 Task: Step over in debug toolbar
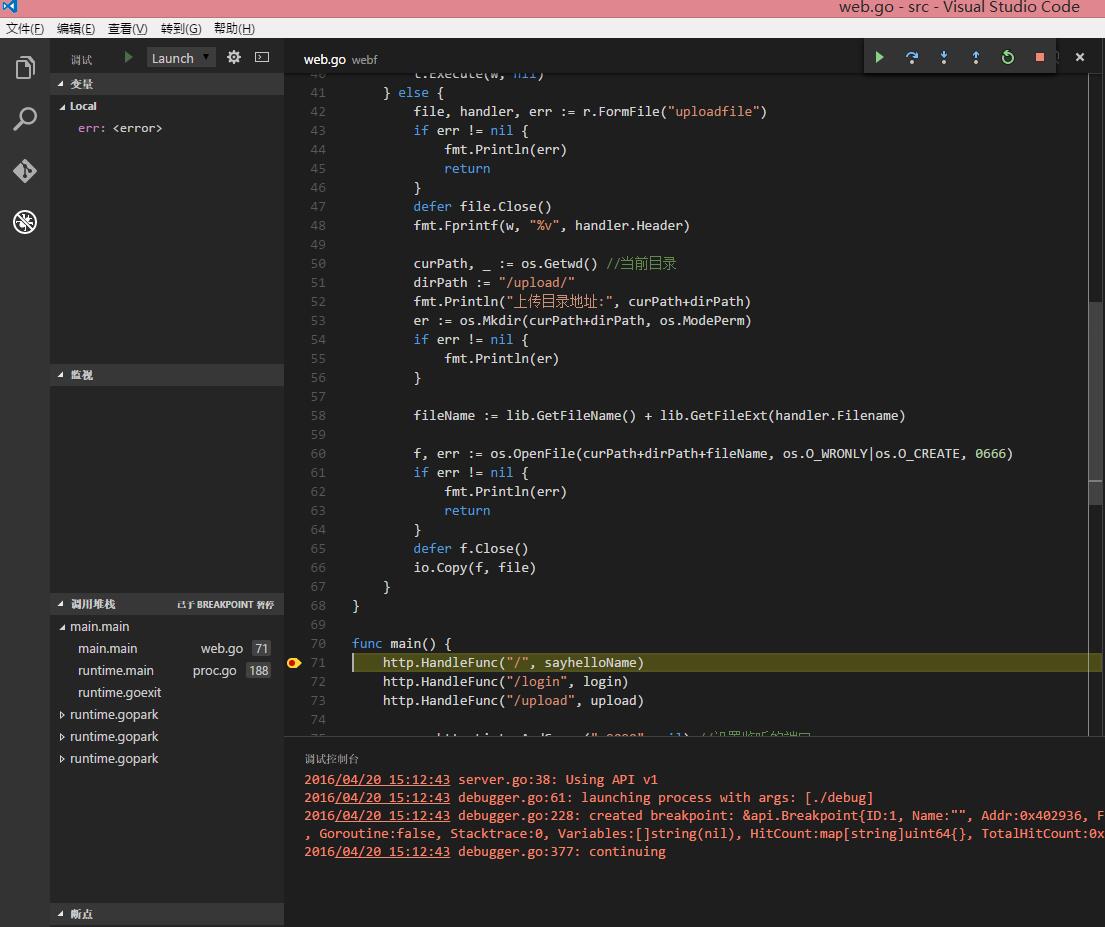click(912, 57)
